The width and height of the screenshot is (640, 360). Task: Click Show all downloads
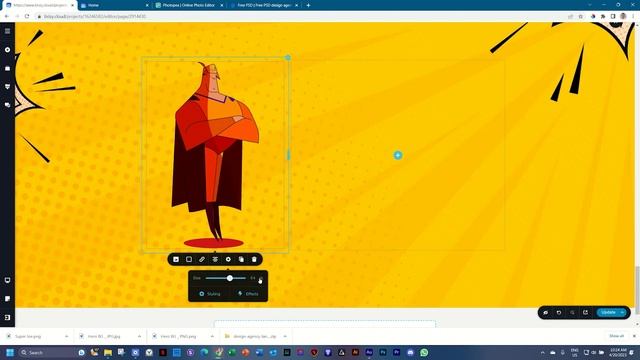coord(616,336)
